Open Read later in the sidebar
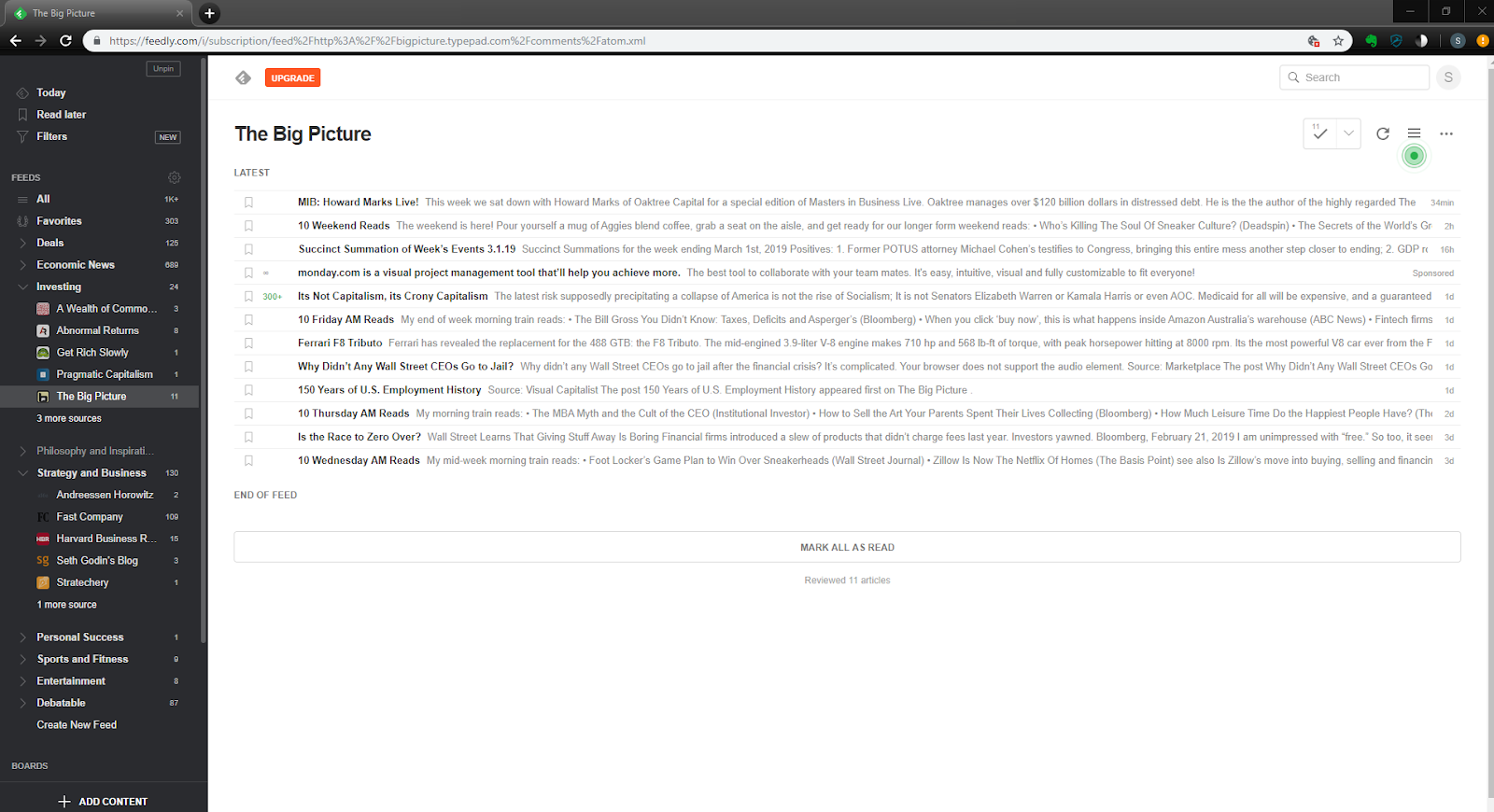 pos(62,115)
